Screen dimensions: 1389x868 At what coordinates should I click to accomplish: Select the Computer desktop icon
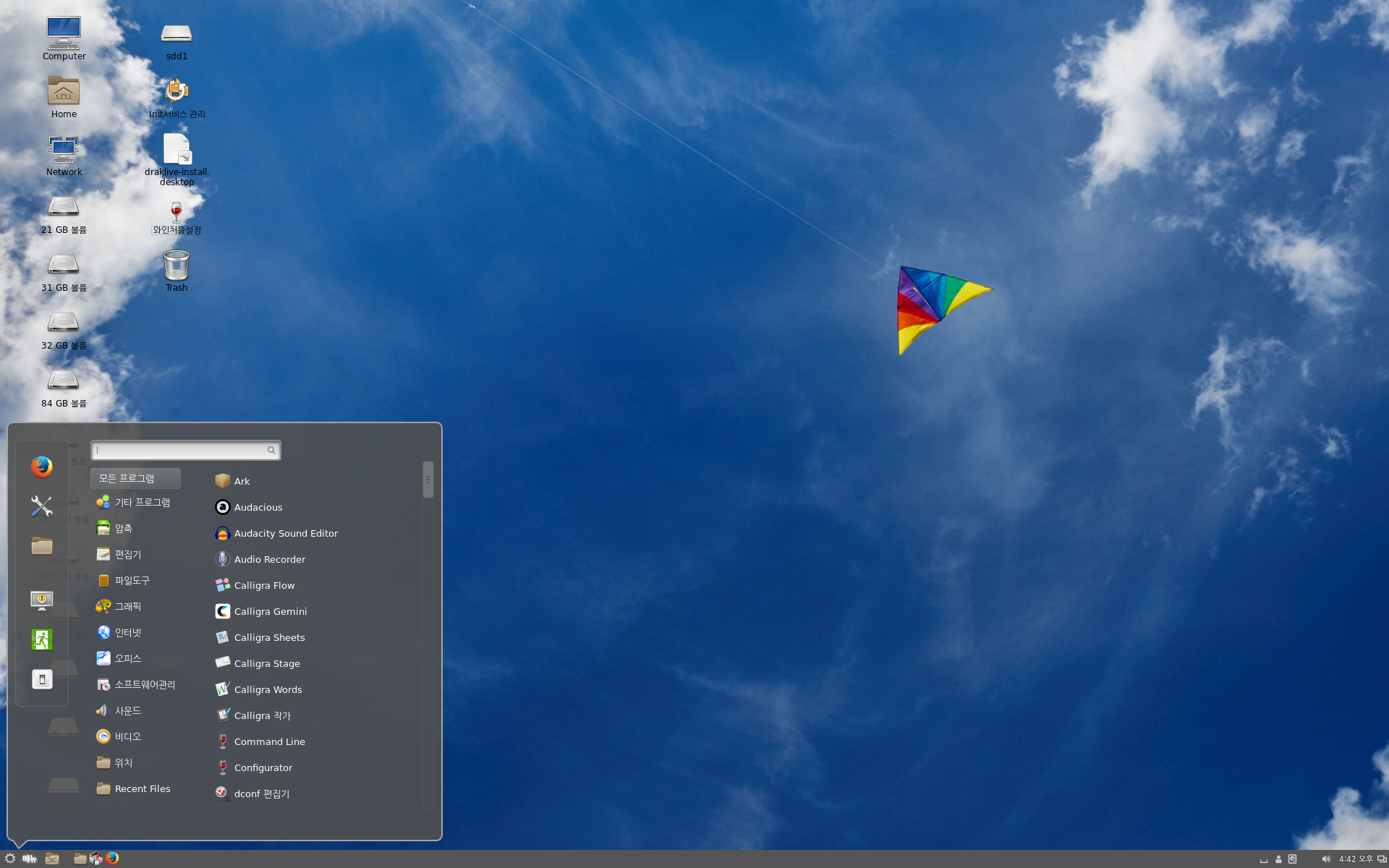click(x=64, y=38)
